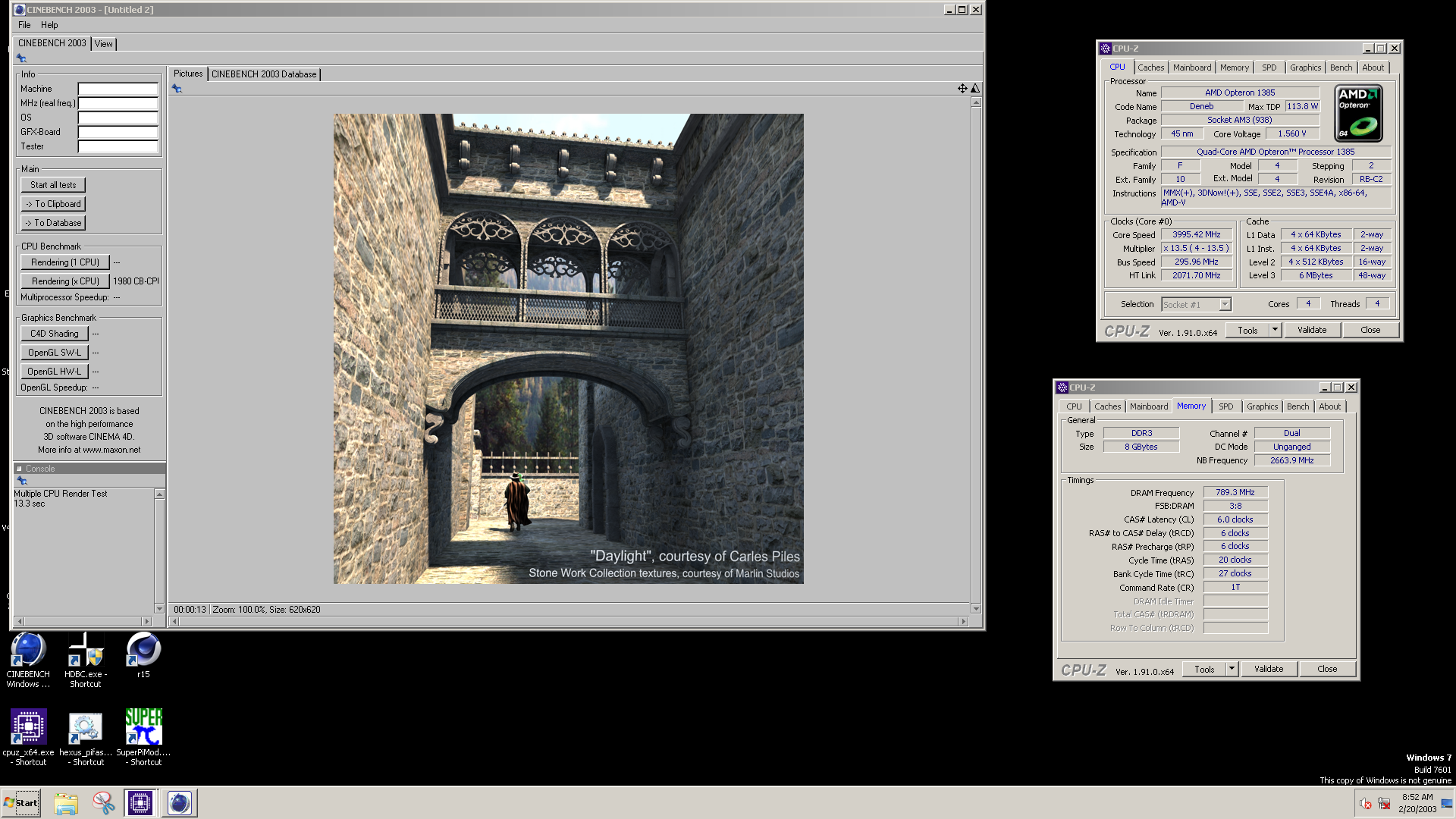The height and width of the screenshot is (819, 1456).
Task: Click the AMD Opteron logo in CPU-Z
Action: coord(1358,113)
